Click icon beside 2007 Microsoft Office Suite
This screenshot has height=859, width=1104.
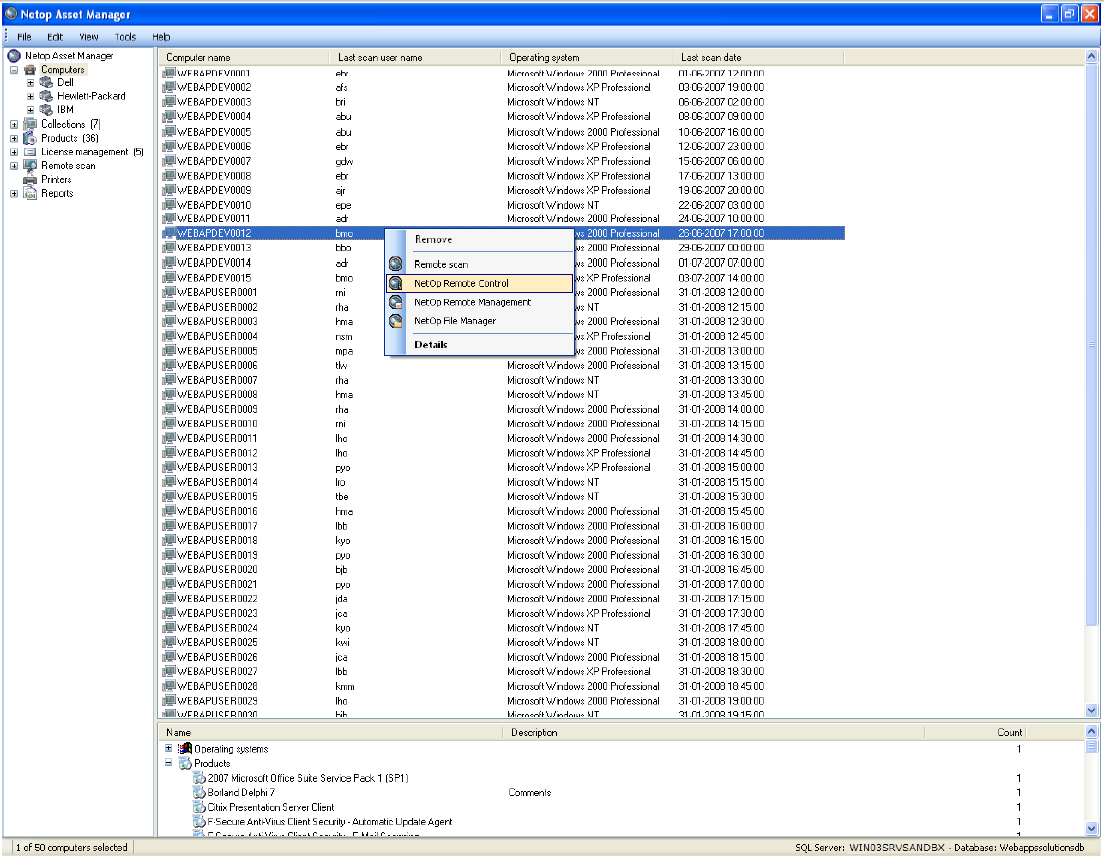(200, 778)
